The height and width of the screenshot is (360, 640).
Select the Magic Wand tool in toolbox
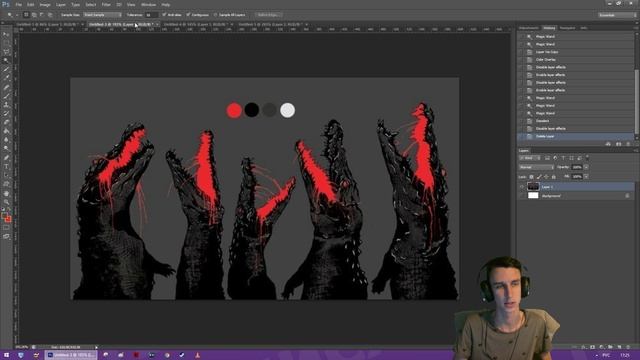tap(6, 60)
